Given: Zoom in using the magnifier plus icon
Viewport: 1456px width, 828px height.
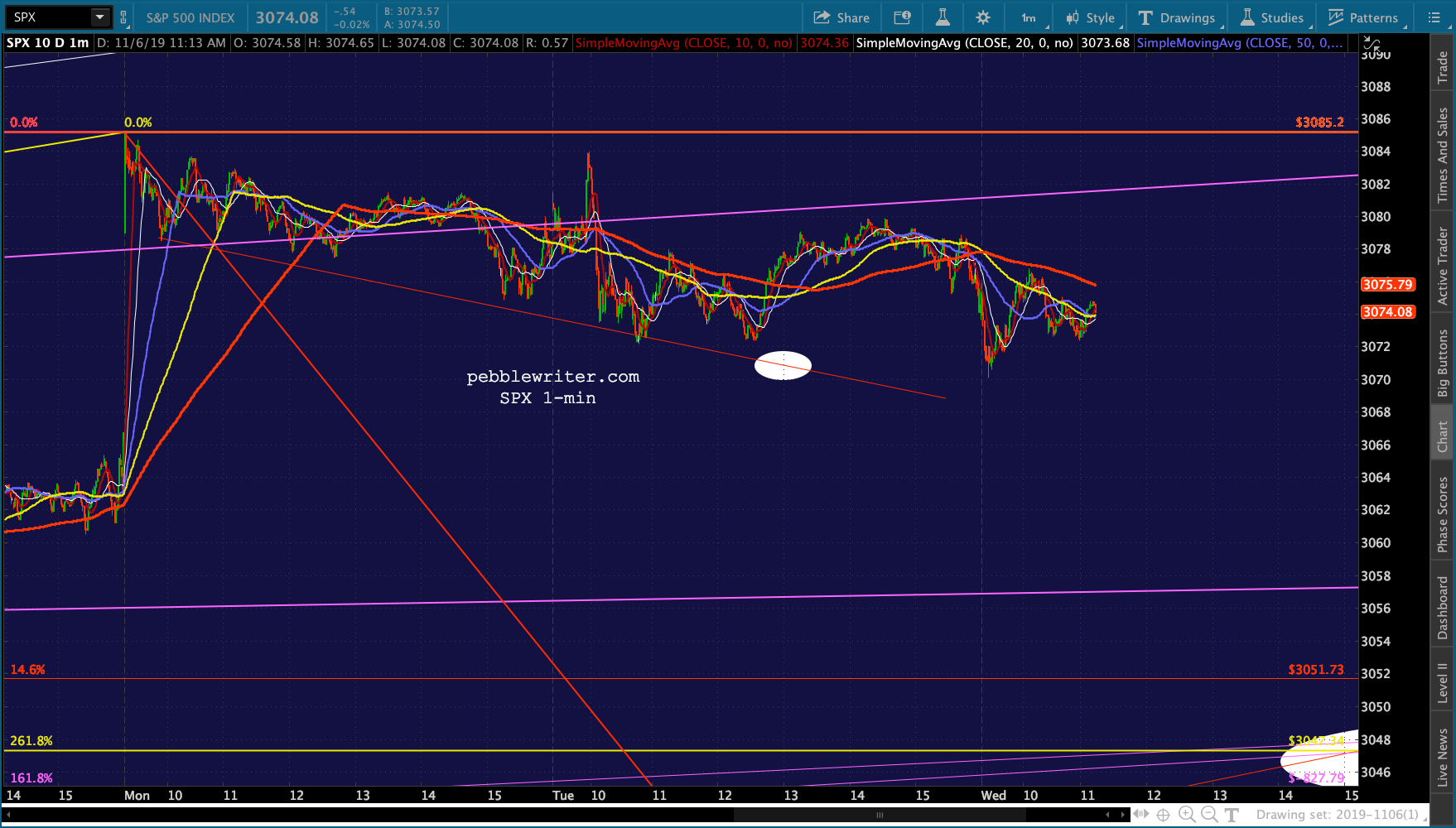Looking at the screenshot, I should pyautogui.click(x=1186, y=815).
